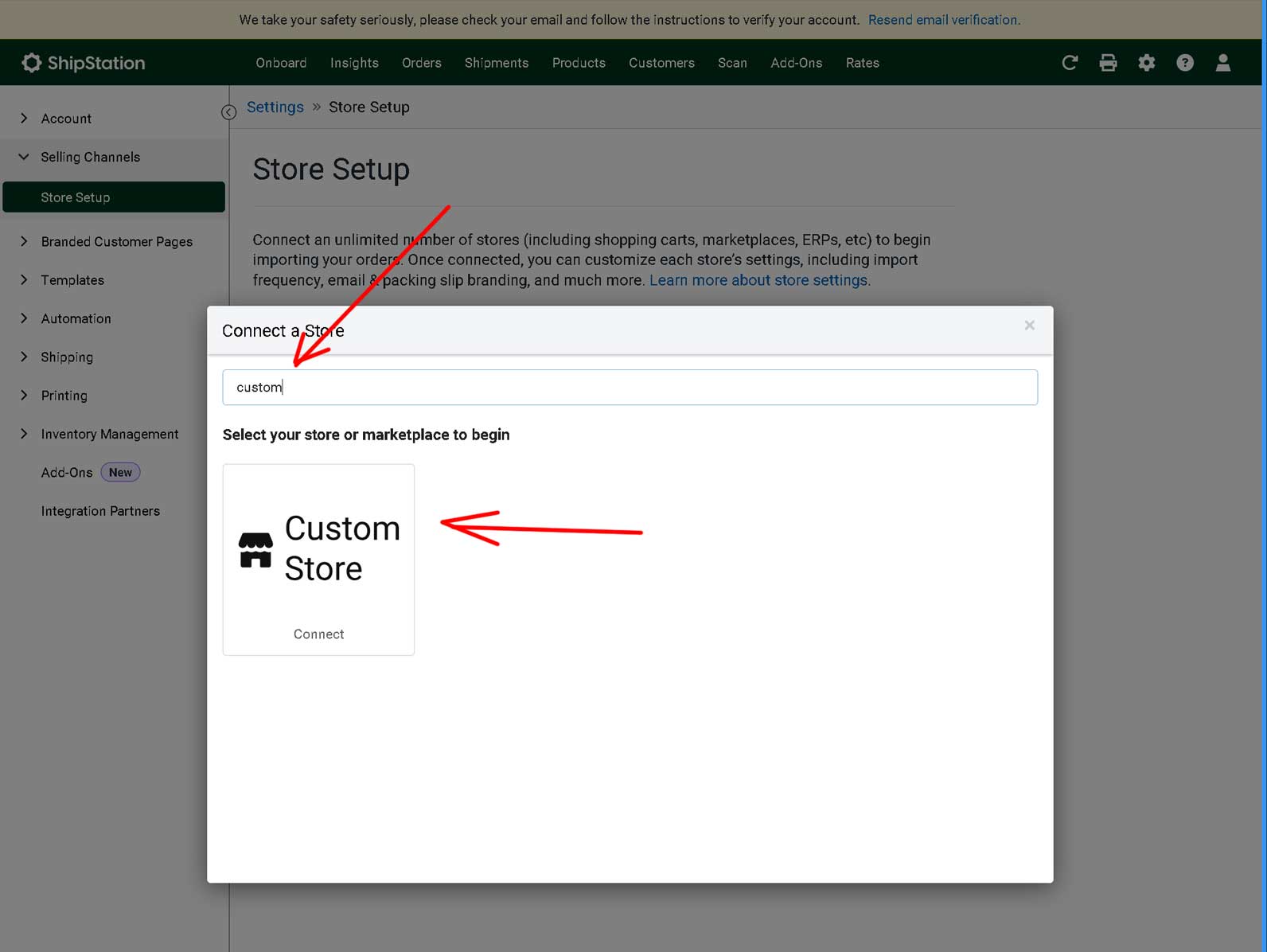Click Resend email verification link
Viewport: 1267px width, 952px height.
pos(944,20)
